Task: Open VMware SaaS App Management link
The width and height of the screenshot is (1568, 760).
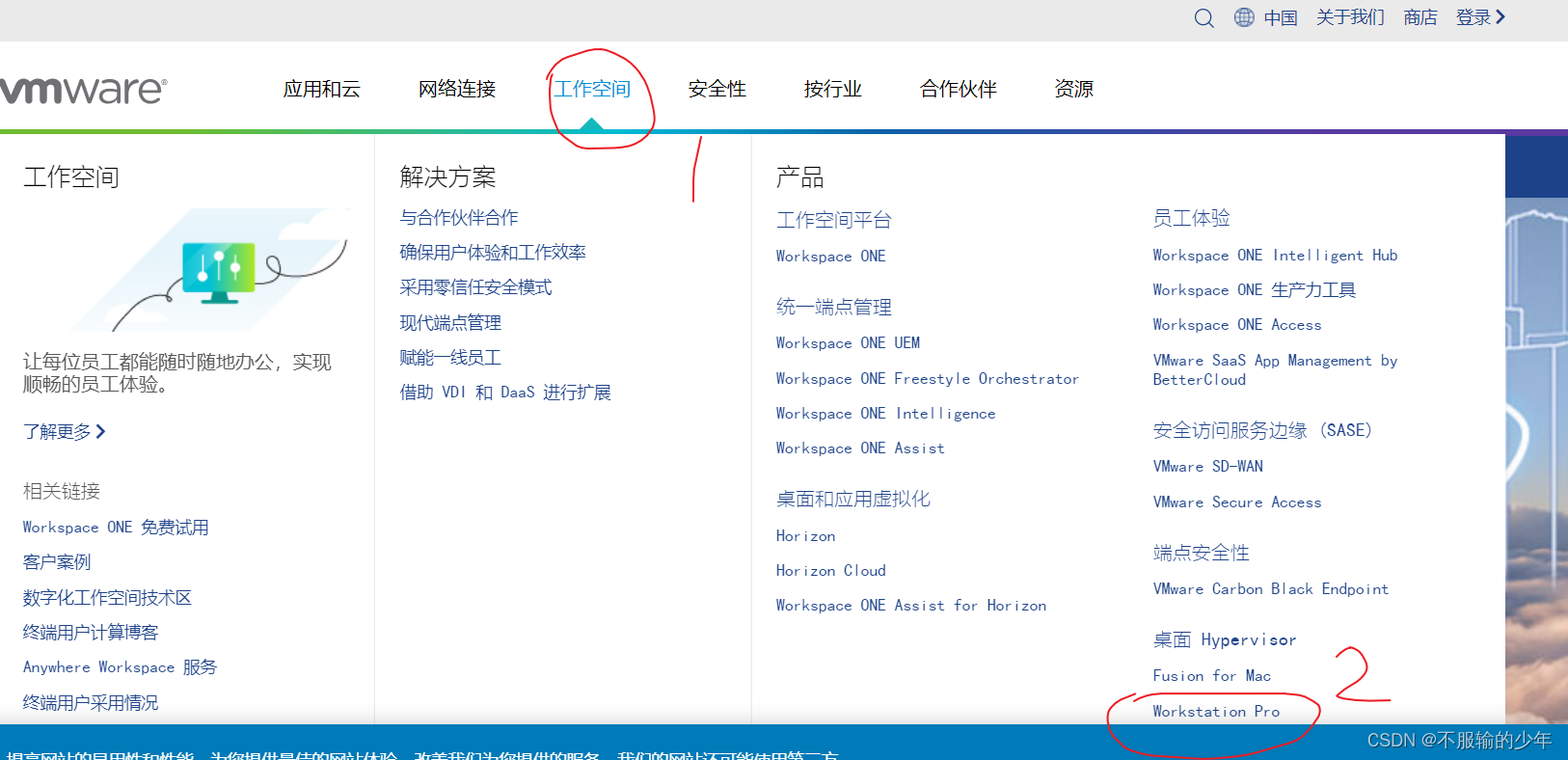Action: 1275,370
